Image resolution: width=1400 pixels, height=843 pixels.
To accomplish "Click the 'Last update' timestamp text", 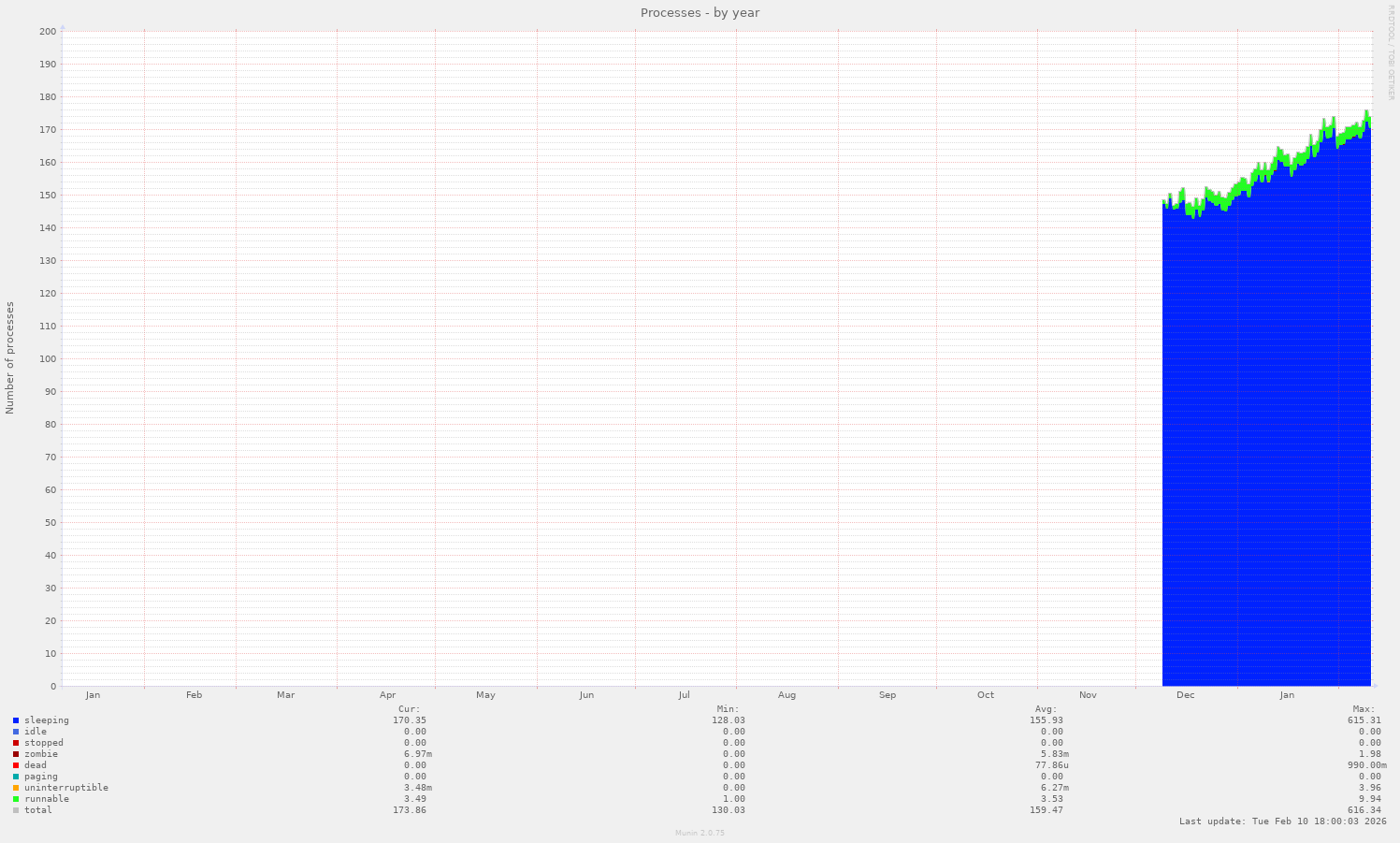I will (x=1282, y=821).
